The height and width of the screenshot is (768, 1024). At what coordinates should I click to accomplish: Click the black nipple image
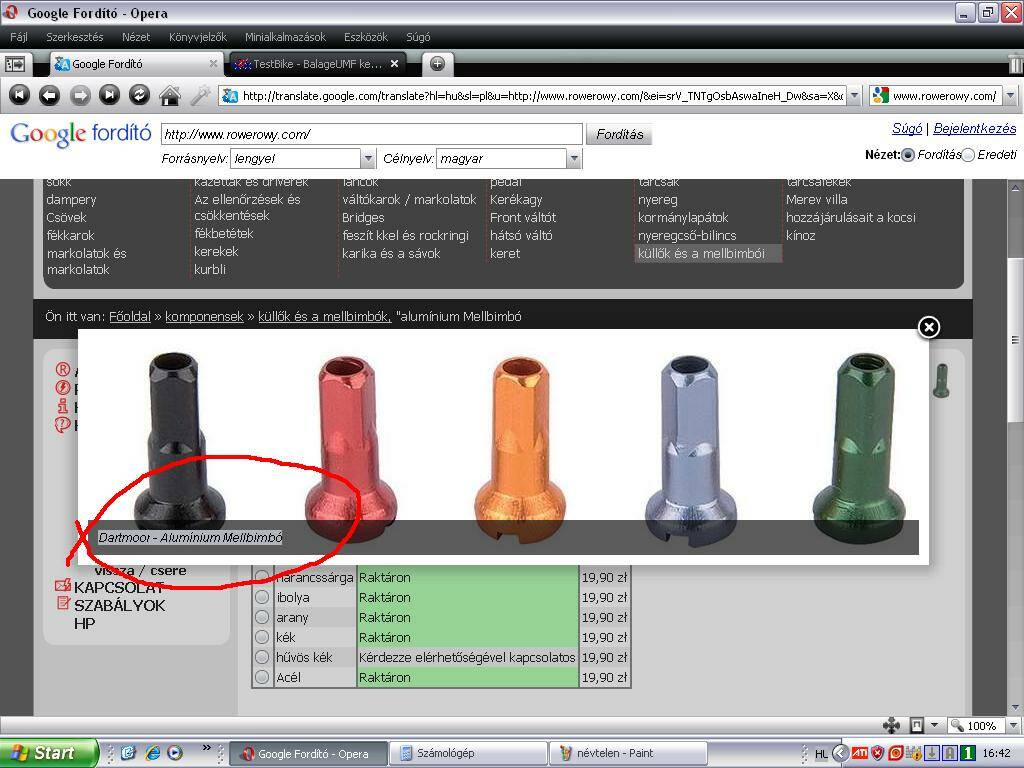tap(175, 438)
